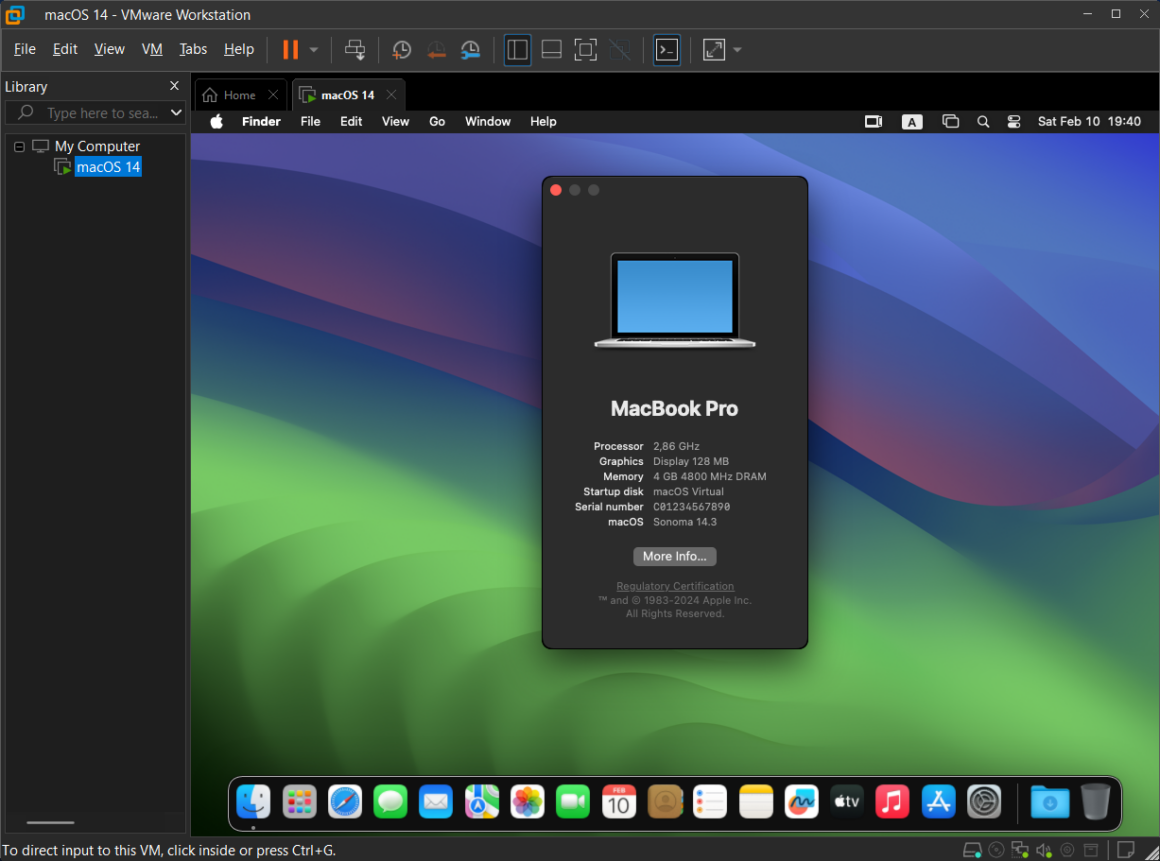Open the macOS Go menu
Screen dimensions: 1160x861
(437, 121)
